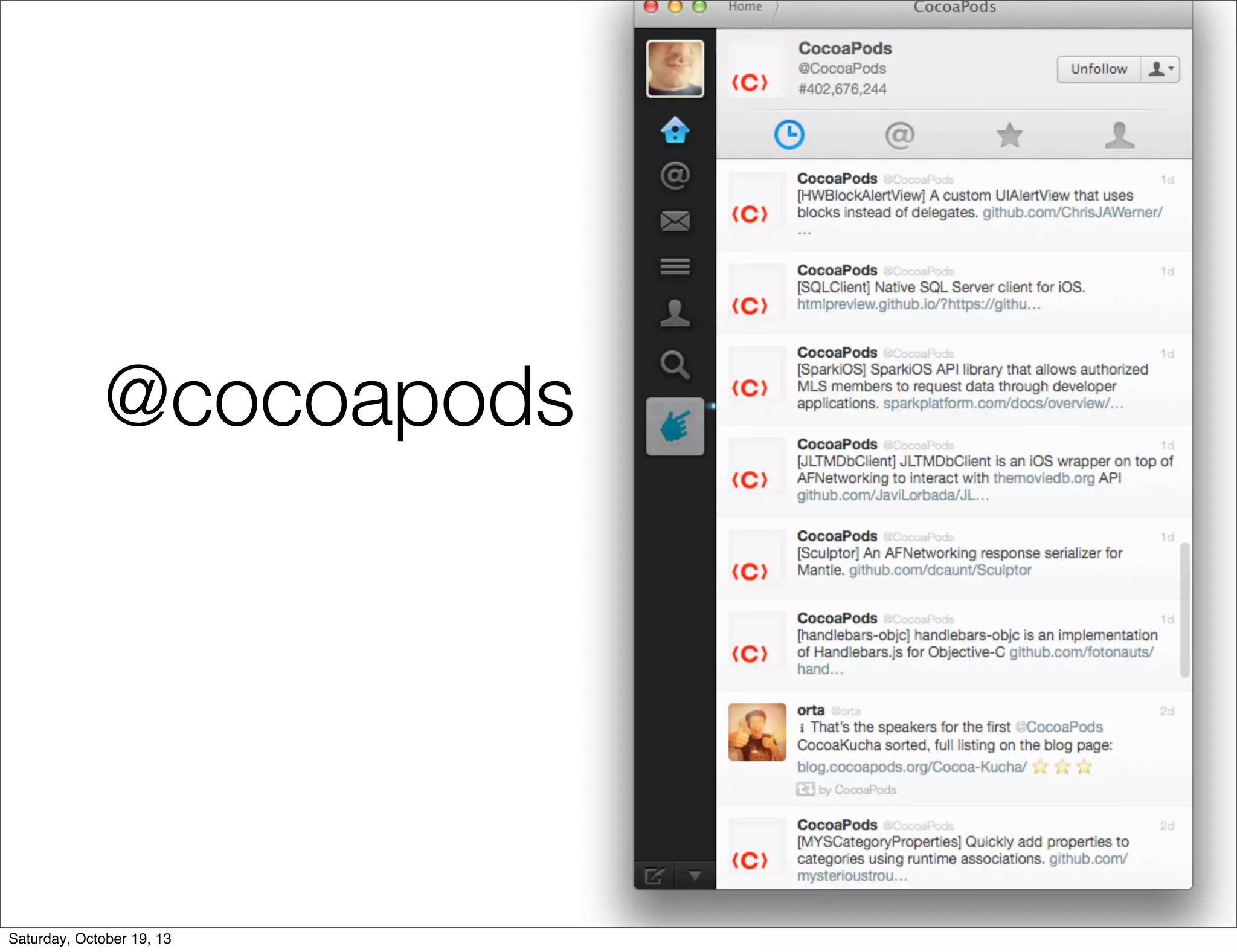Switch to the Favorites star tab
Image resolution: width=1237 pixels, height=952 pixels.
pyautogui.click(x=1009, y=135)
